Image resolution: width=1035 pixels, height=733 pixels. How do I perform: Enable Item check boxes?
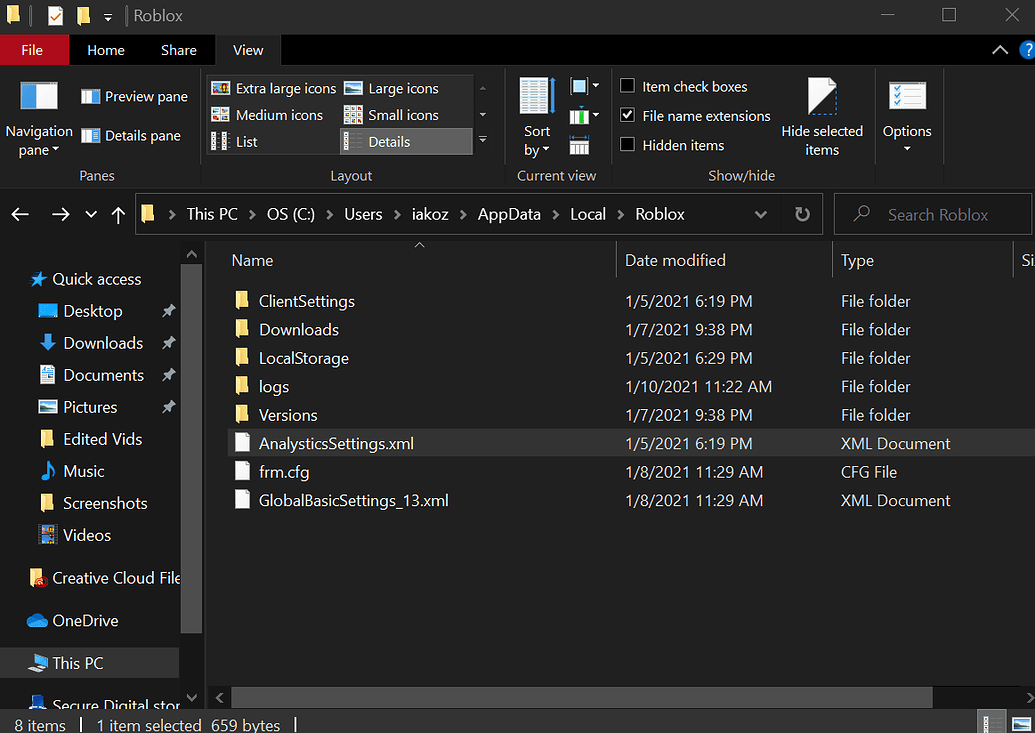(x=628, y=86)
